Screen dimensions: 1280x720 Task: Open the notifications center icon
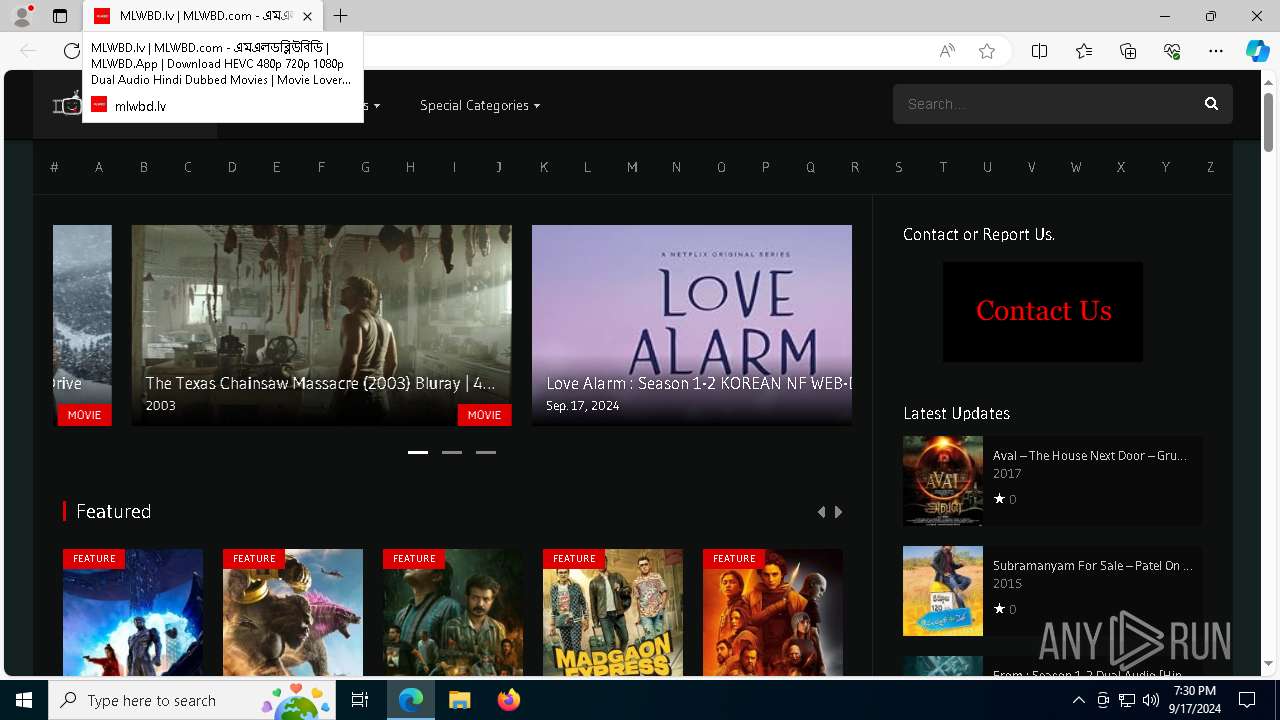pos(1247,700)
